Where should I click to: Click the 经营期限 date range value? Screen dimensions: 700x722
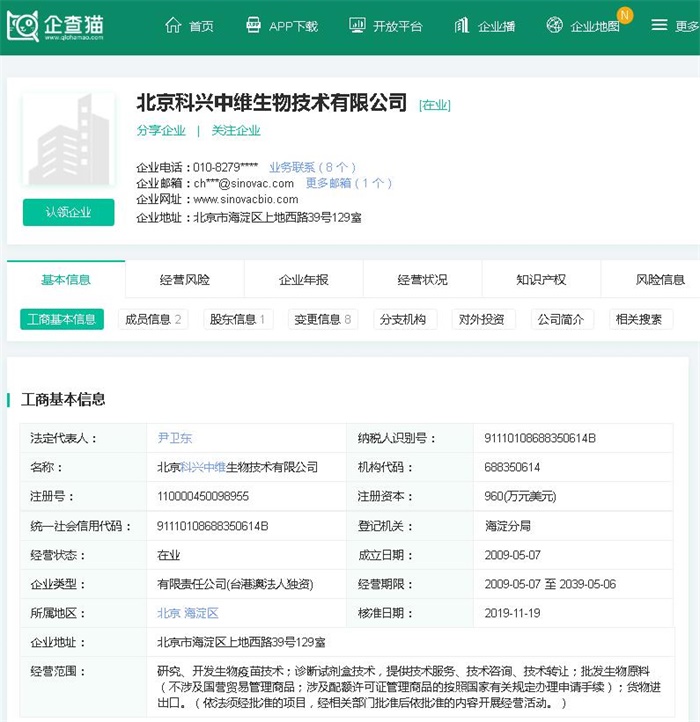click(x=550, y=584)
